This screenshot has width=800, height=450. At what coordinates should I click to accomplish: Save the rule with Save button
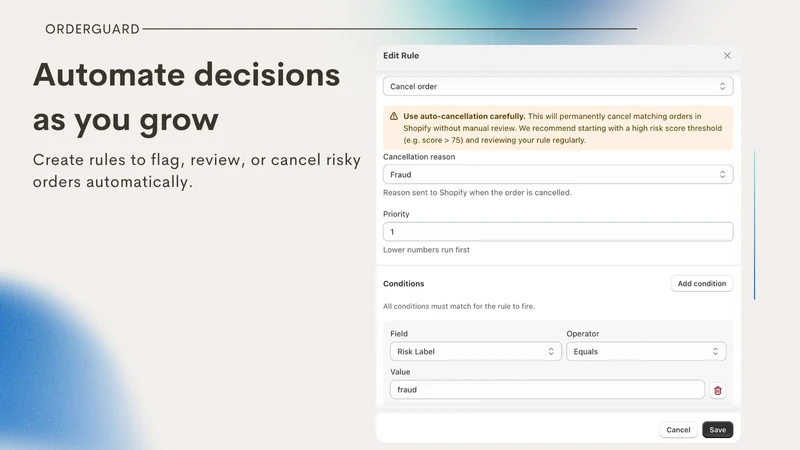pos(717,430)
